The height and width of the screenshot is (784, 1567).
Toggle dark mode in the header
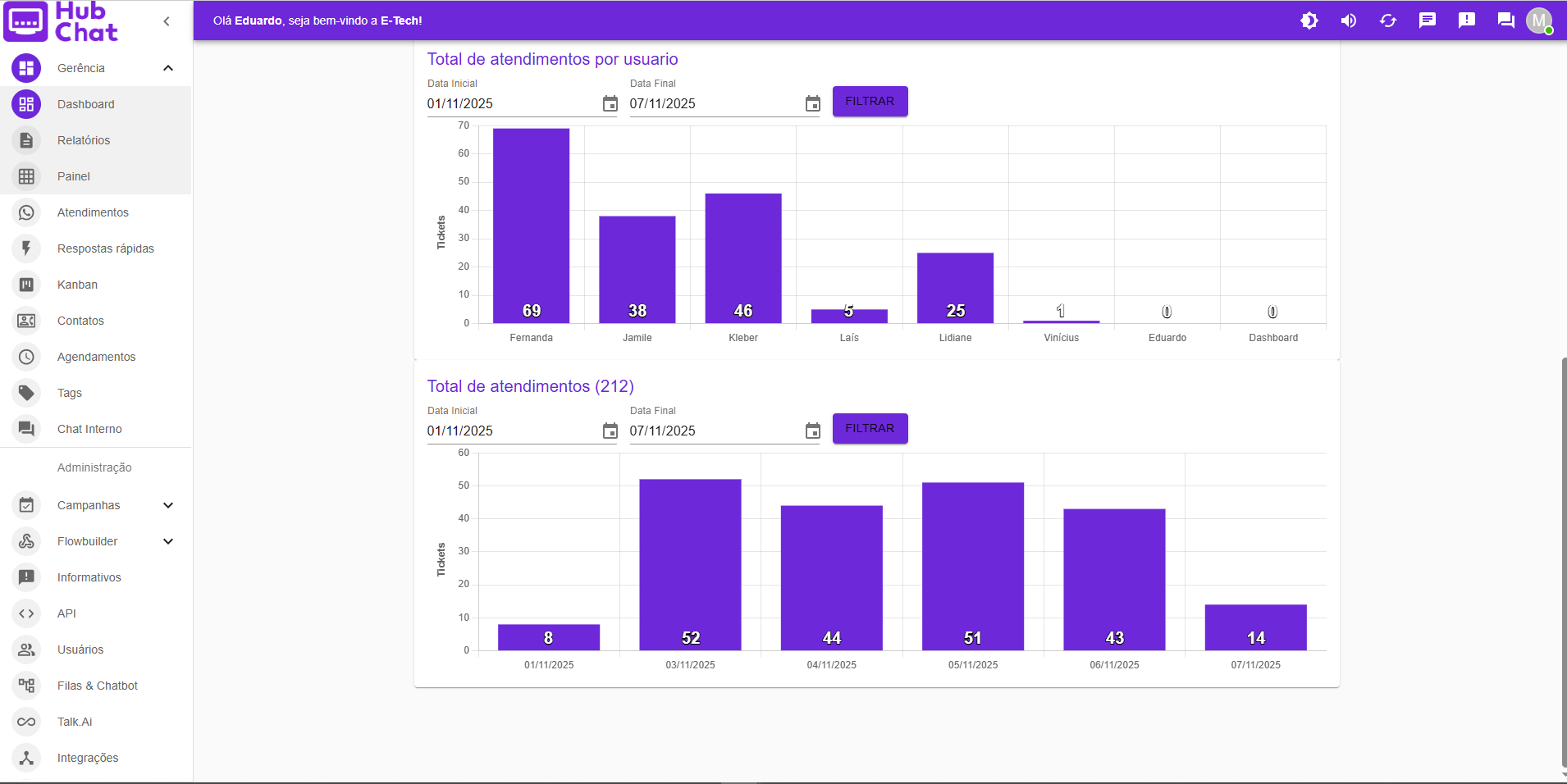[x=1309, y=21]
